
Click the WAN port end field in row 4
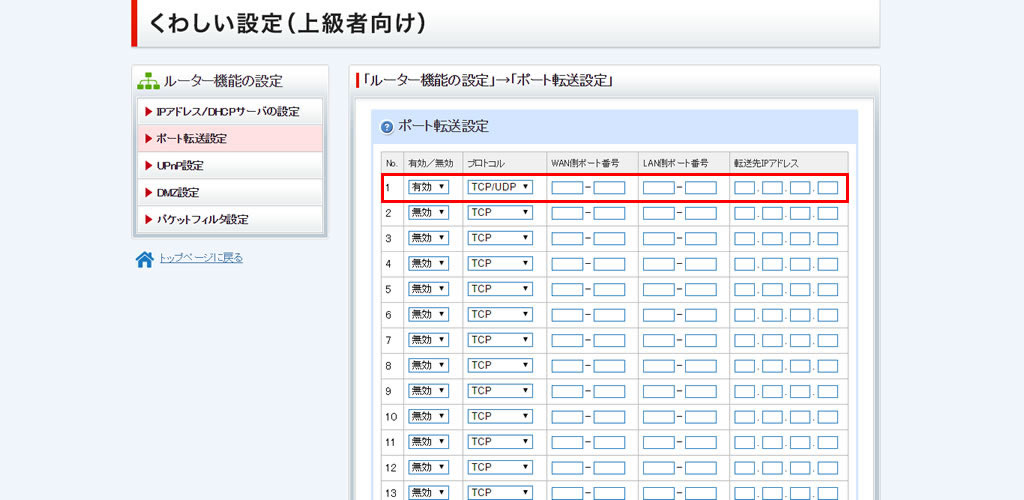[609, 263]
